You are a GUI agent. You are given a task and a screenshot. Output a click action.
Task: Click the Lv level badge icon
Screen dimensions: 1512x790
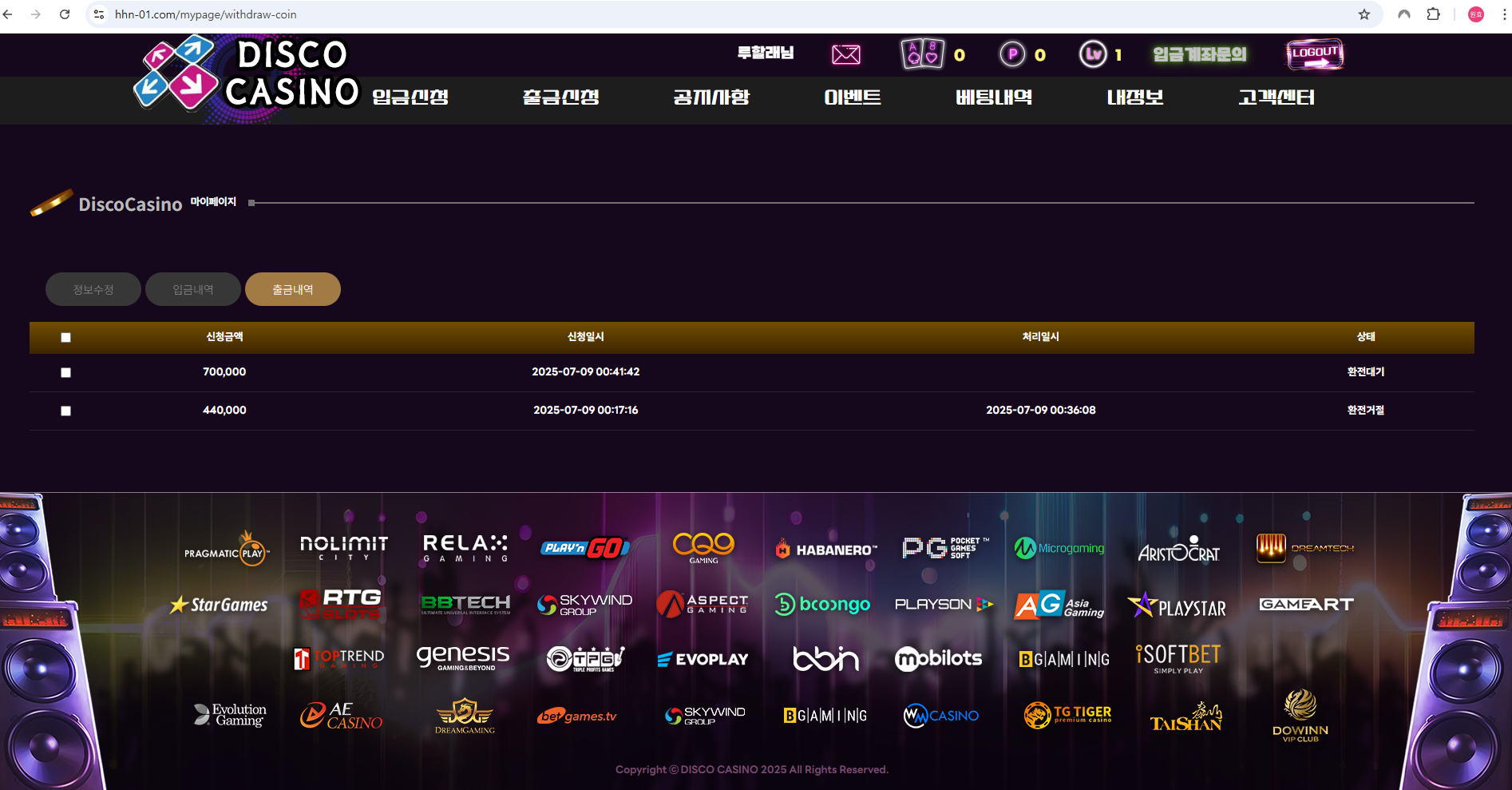[x=1093, y=54]
